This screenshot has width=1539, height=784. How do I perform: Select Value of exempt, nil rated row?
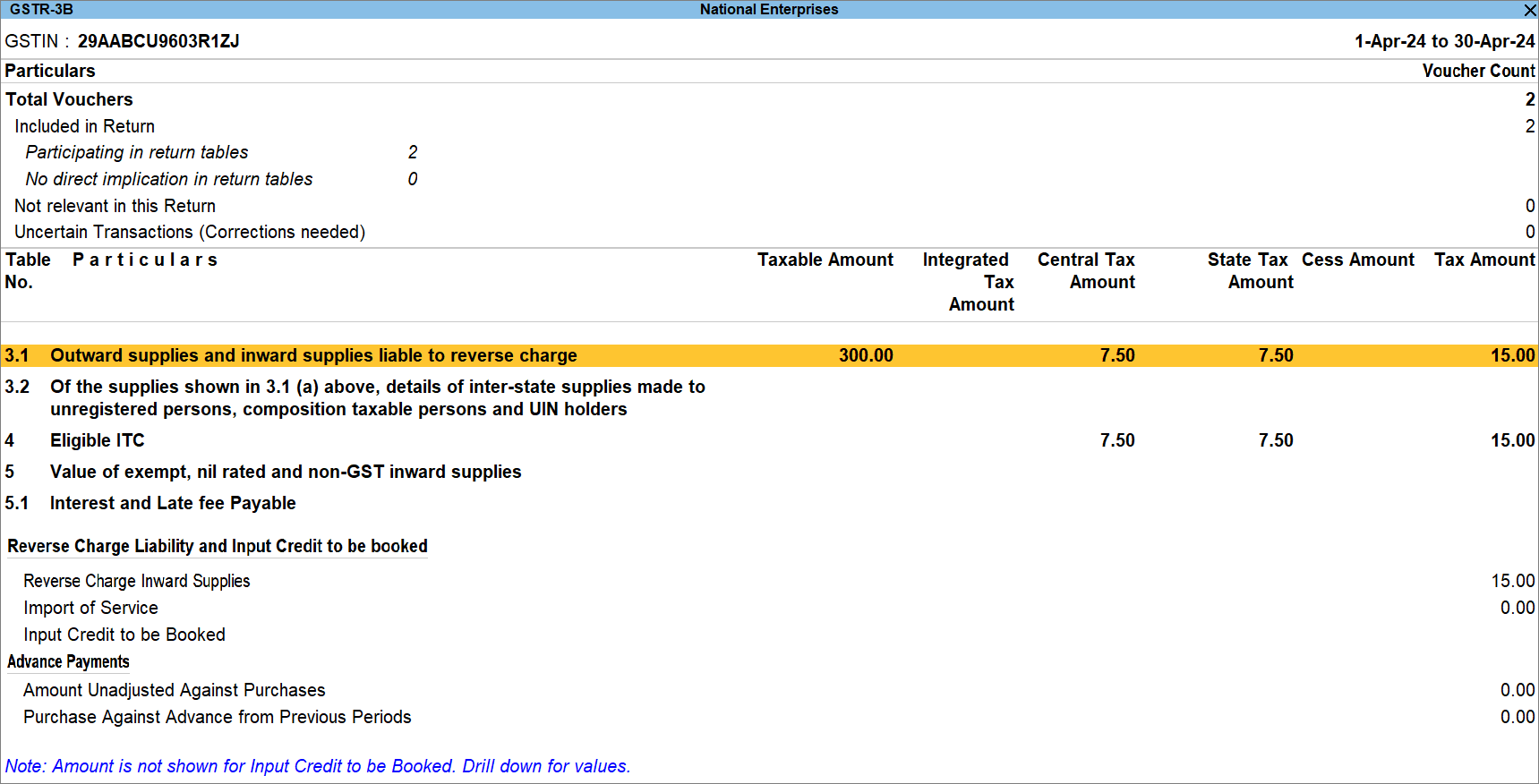coord(286,472)
